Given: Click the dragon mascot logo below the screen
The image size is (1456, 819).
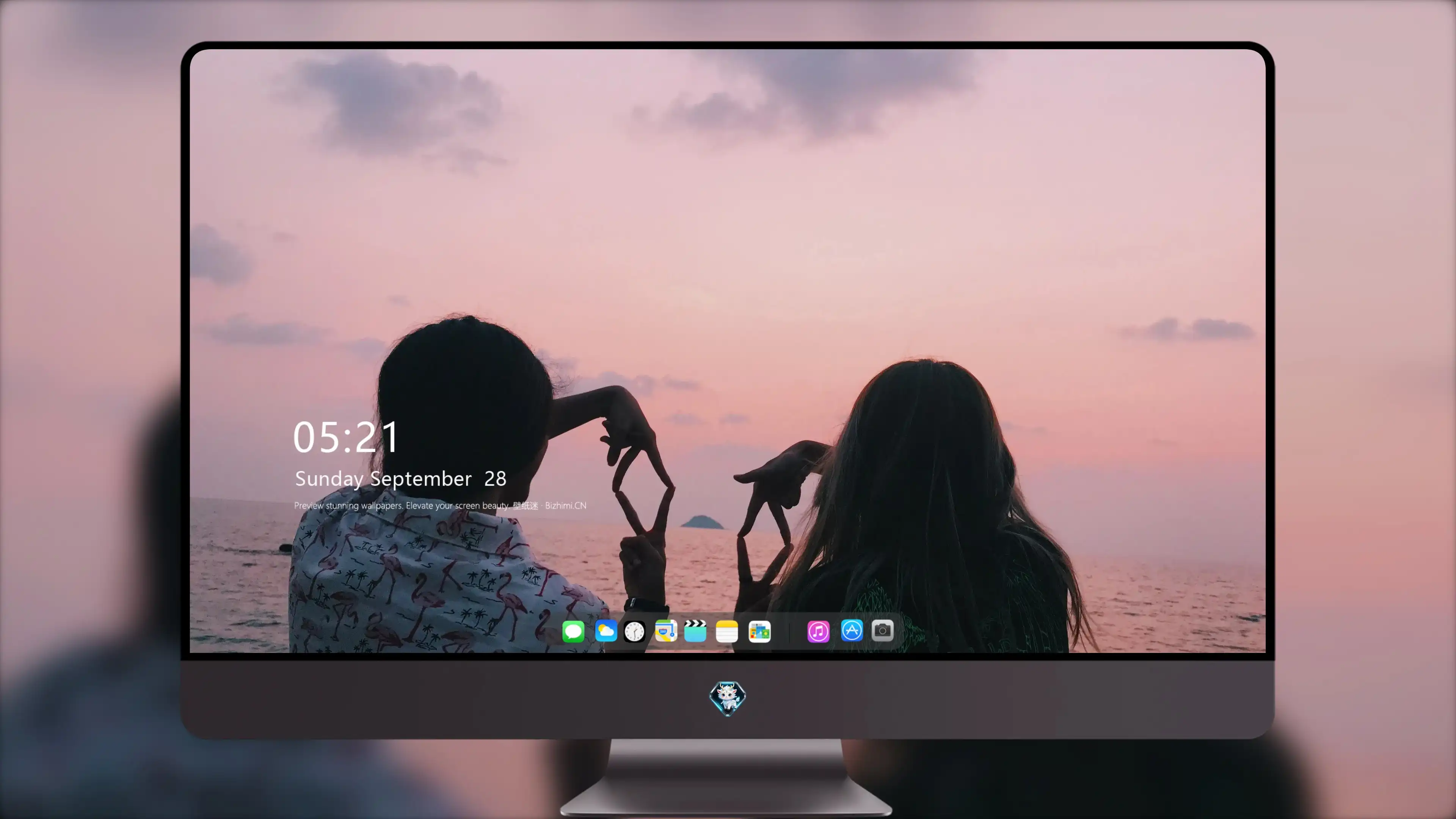Looking at the screenshot, I should pos(728,698).
